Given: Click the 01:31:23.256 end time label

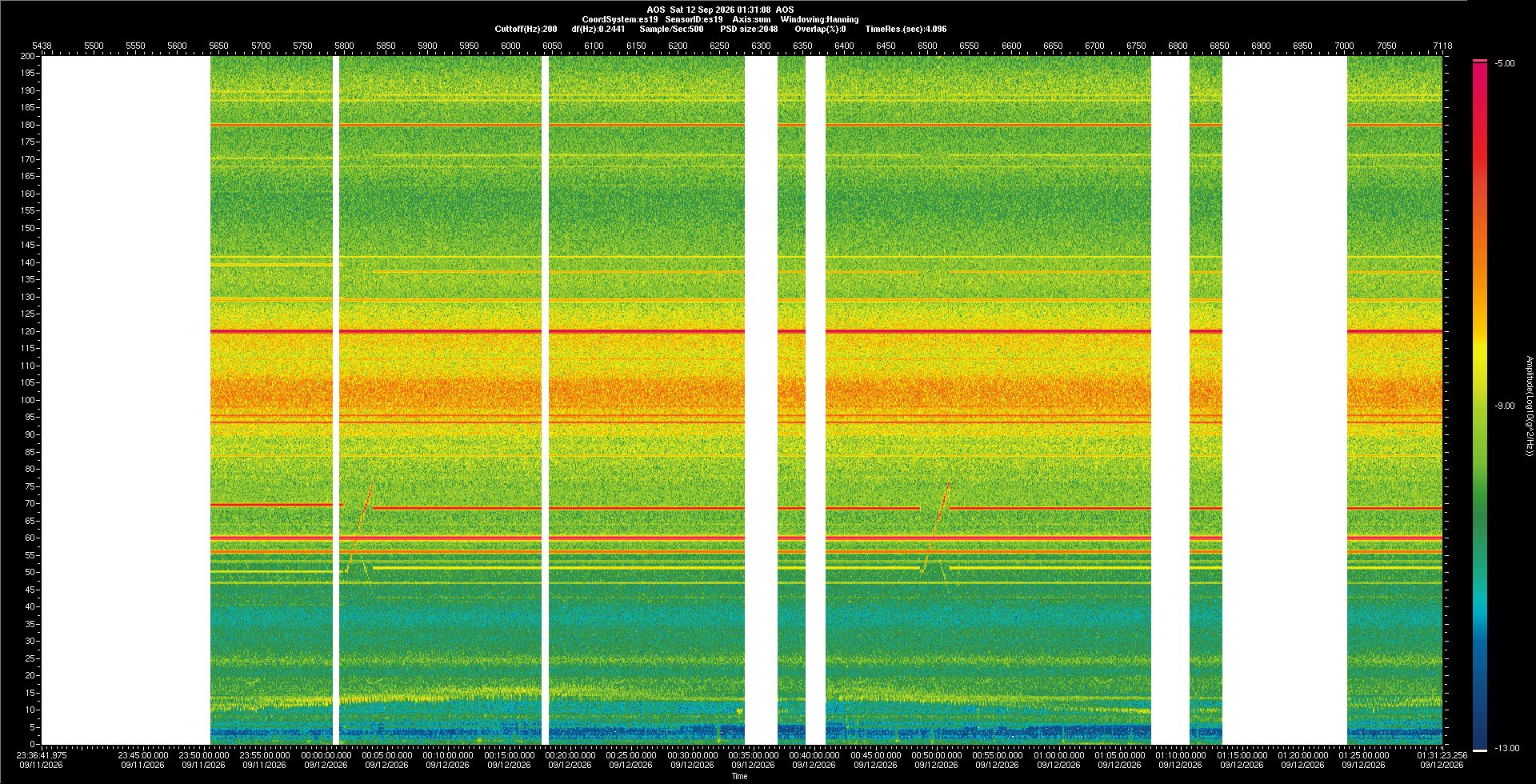Looking at the screenshot, I should (1442, 759).
